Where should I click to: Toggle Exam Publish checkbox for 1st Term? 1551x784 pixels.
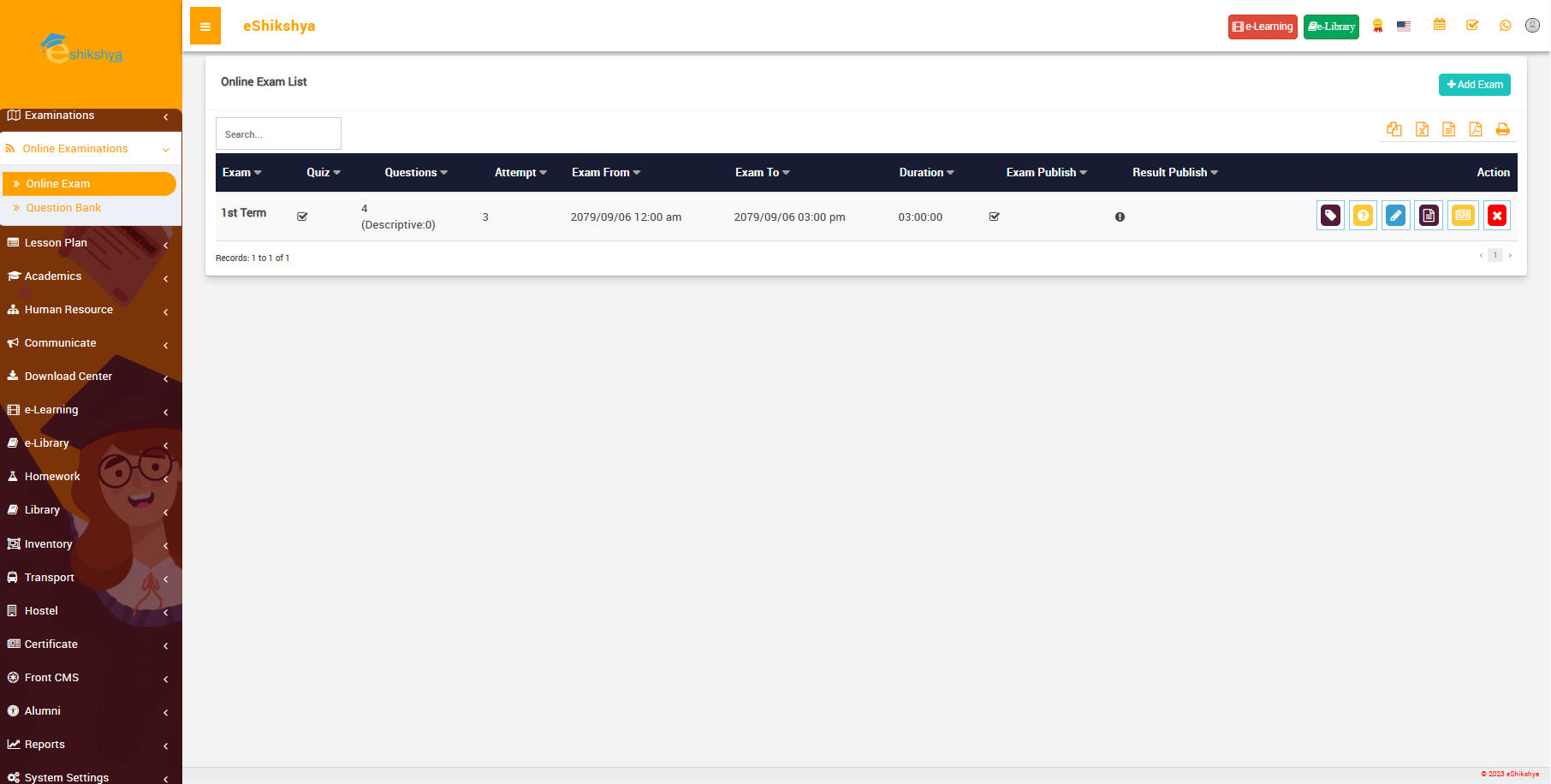(x=995, y=217)
